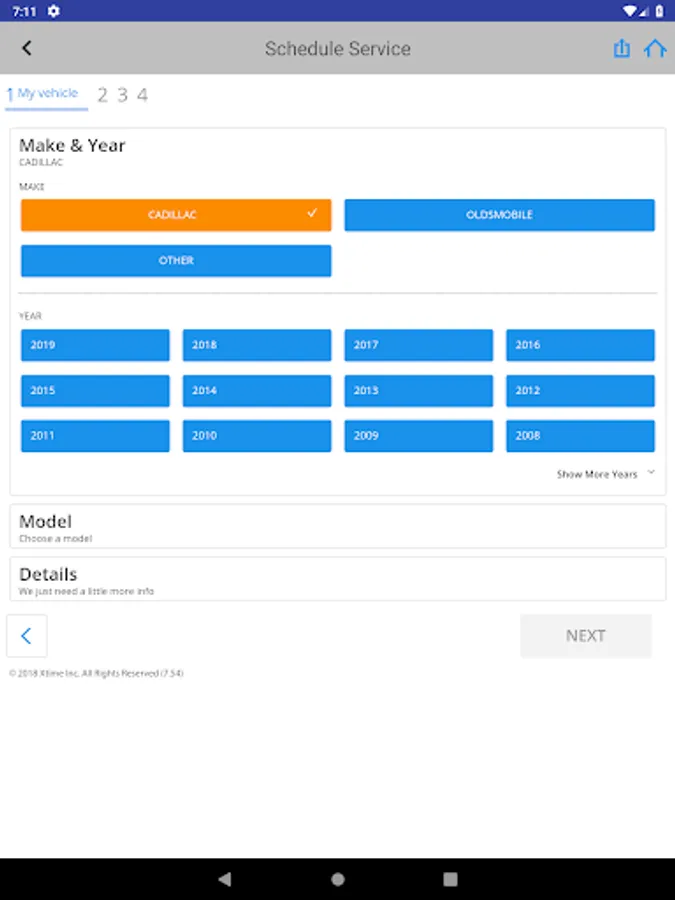Choose year 2018
This screenshot has width=675, height=900.
pos(257,345)
